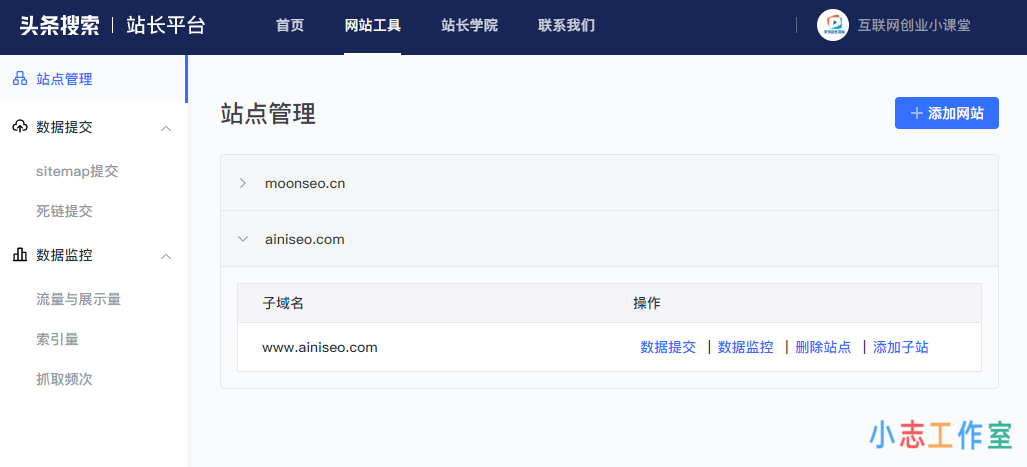1027x467 pixels.
Task: Click the 数据监控 link for www.ainiseo.com
Action: 745,347
